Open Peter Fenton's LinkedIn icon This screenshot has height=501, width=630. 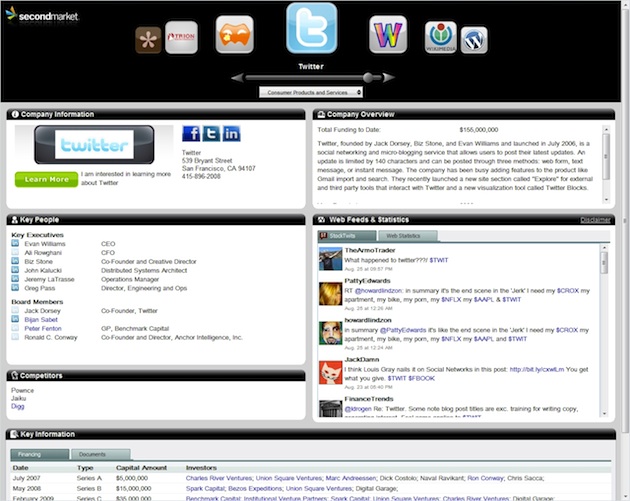(15, 328)
